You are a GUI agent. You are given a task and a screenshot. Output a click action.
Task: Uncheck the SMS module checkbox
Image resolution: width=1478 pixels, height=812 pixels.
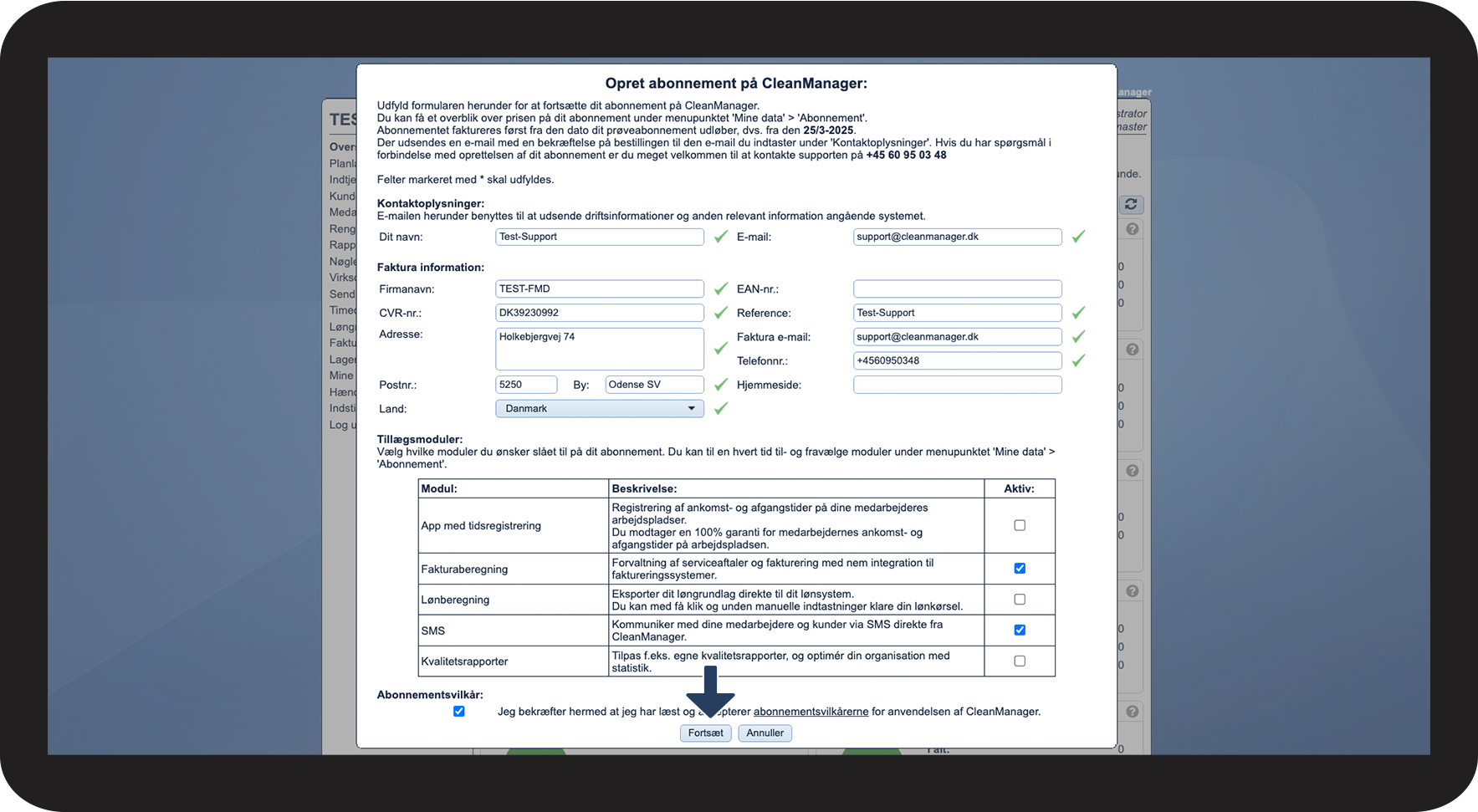[1020, 630]
